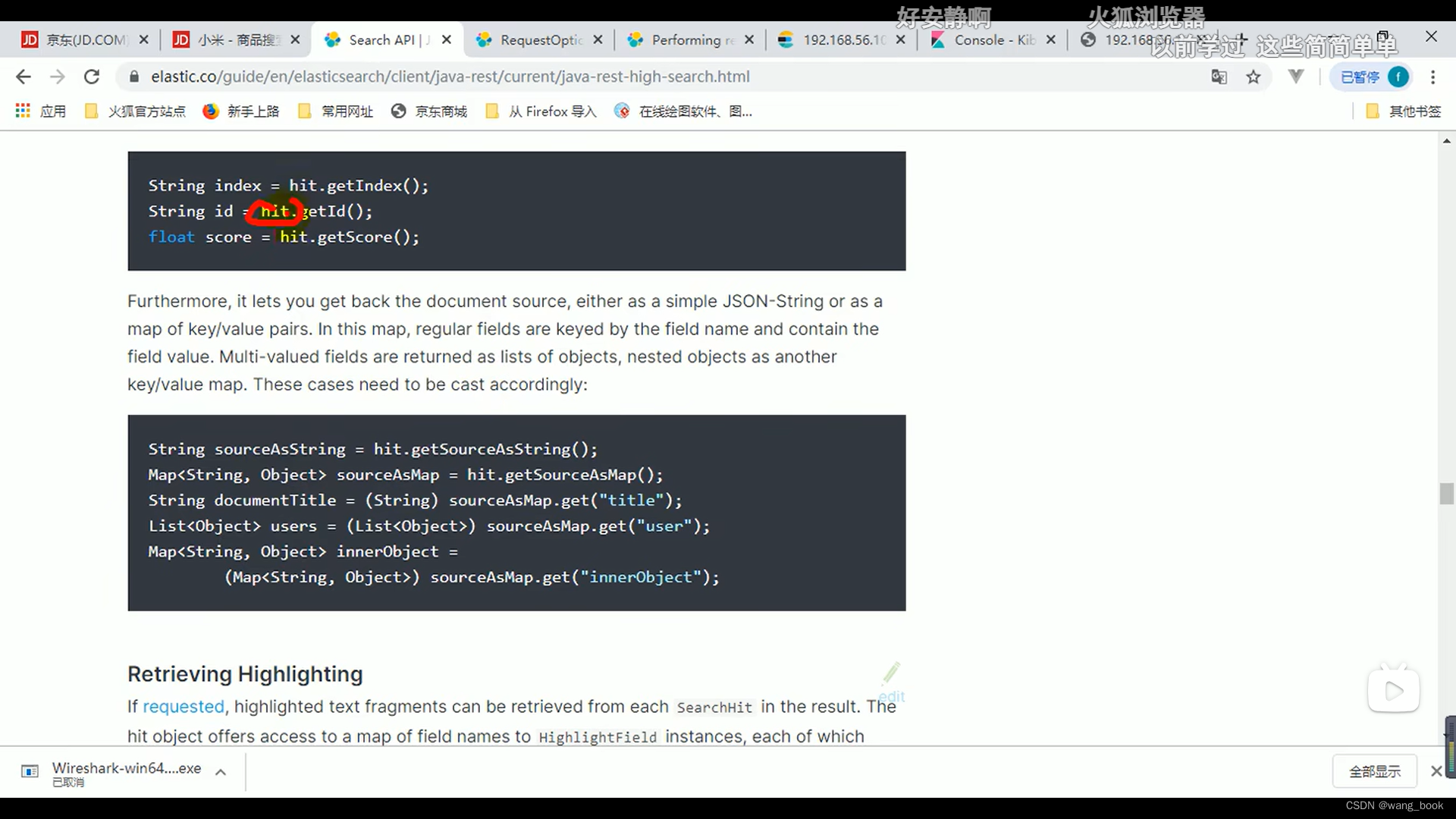This screenshot has height=819, width=1456.
Task: Click the profile paused button 已暂停
Action: 1370,77
